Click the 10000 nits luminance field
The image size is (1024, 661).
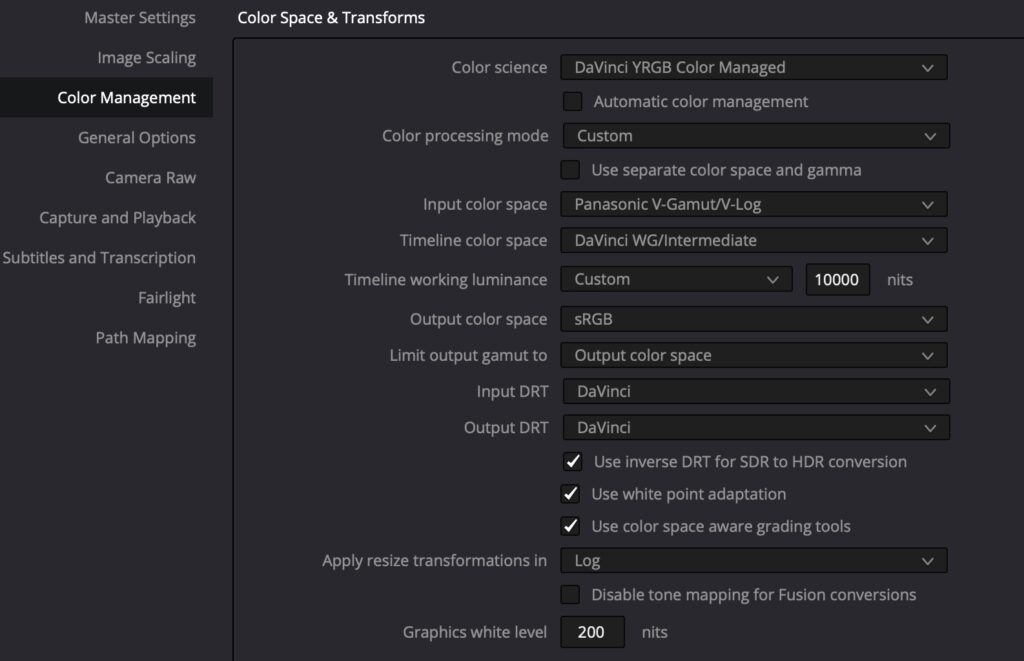[x=837, y=280]
